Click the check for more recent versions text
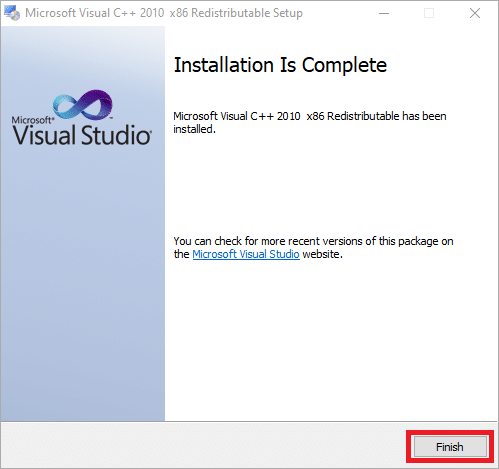The image size is (499, 469). click(313, 247)
